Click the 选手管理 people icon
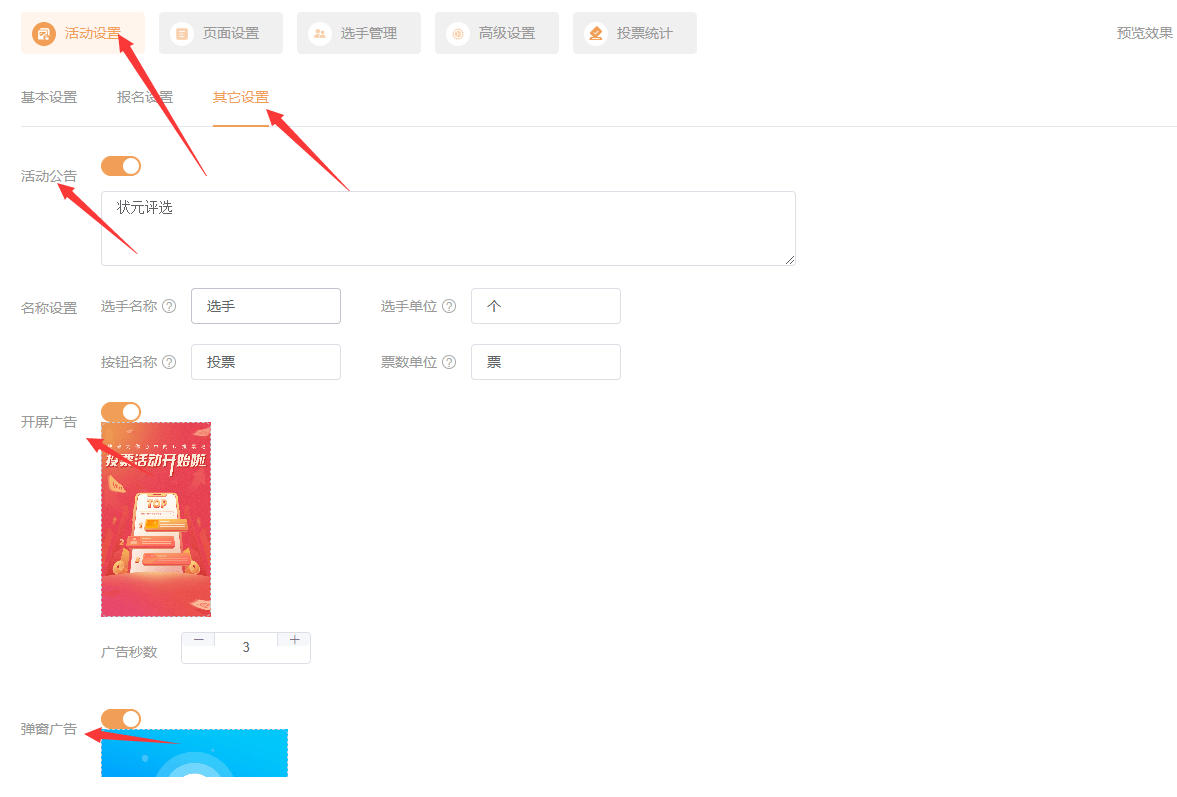This screenshot has height=797, width=1177. click(320, 33)
